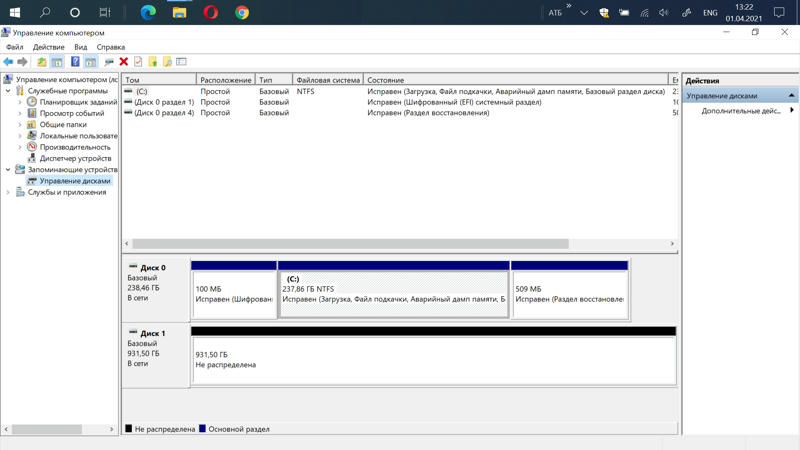Sort by Файловая система column header

click(328, 80)
